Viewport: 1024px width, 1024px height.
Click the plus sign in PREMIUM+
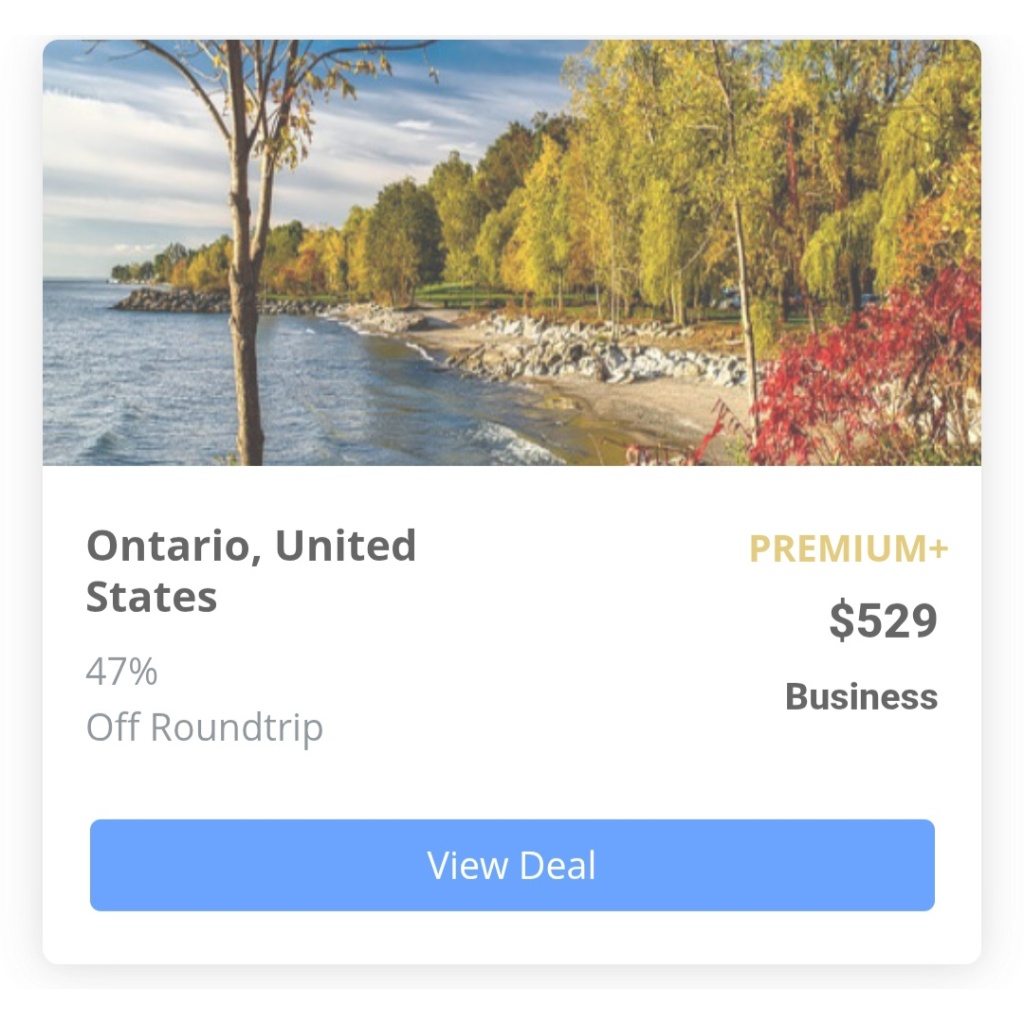(x=938, y=548)
